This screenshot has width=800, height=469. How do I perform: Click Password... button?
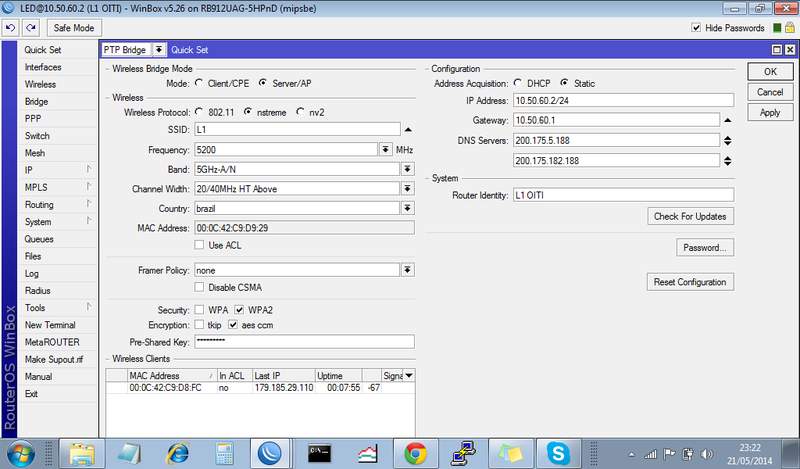(x=705, y=248)
